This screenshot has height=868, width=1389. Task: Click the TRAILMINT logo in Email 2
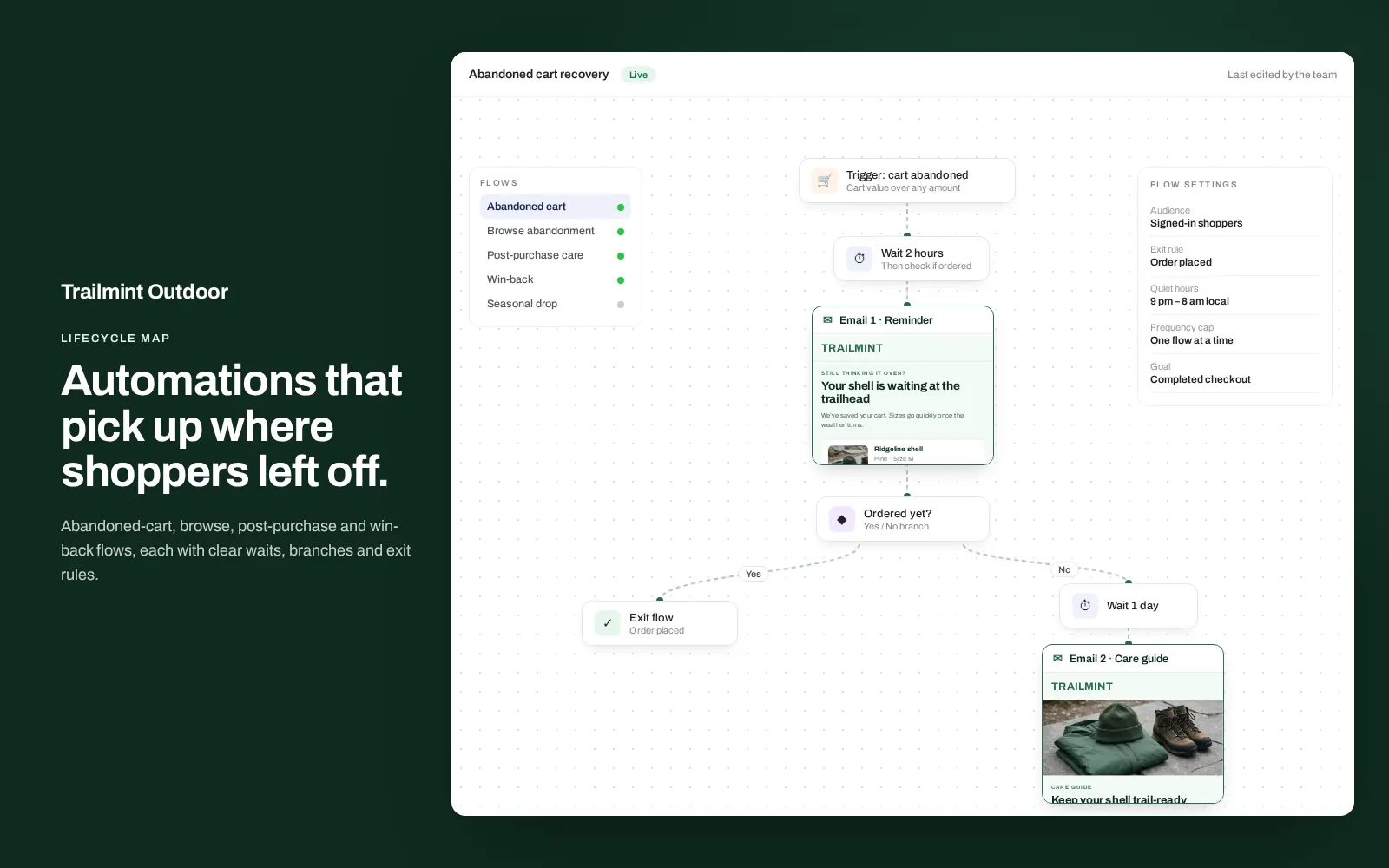pyautogui.click(x=1082, y=687)
